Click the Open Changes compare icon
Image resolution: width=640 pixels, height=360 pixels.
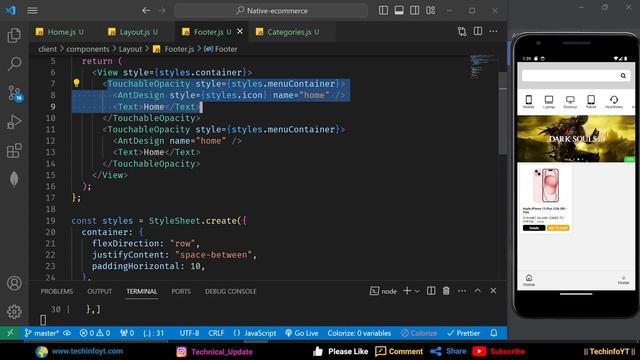[462, 31]
